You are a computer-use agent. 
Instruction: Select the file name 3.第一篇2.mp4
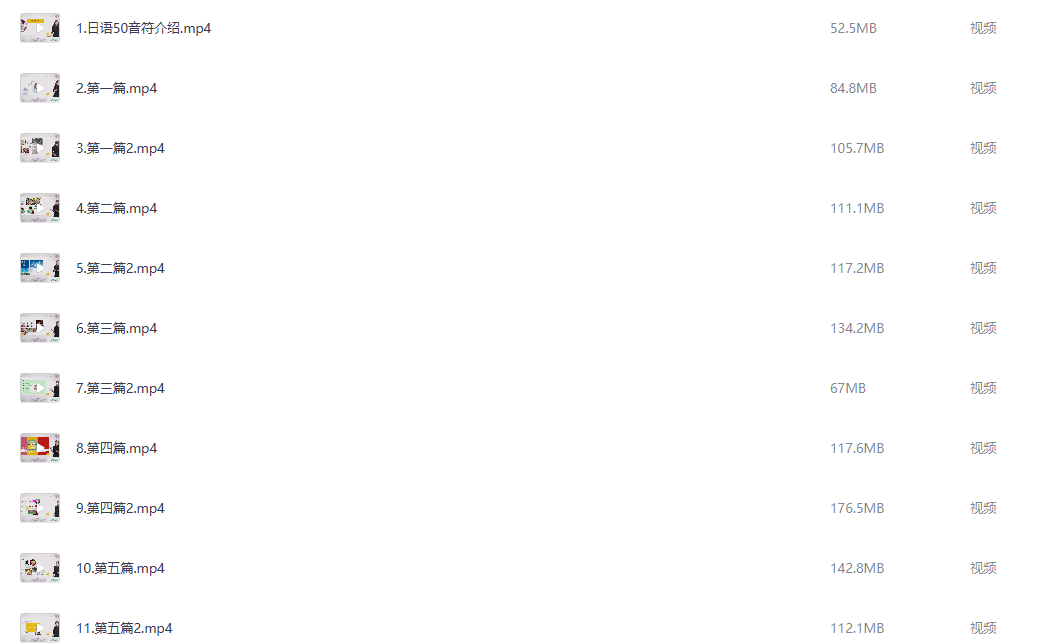[x=120, y=148]
